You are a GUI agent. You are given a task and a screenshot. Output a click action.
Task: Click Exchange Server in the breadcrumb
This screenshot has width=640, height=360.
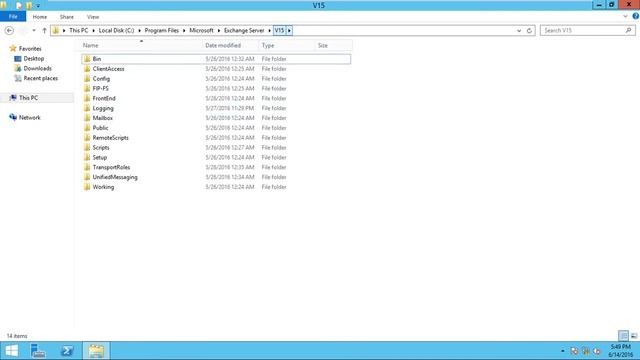coord(244,31)
